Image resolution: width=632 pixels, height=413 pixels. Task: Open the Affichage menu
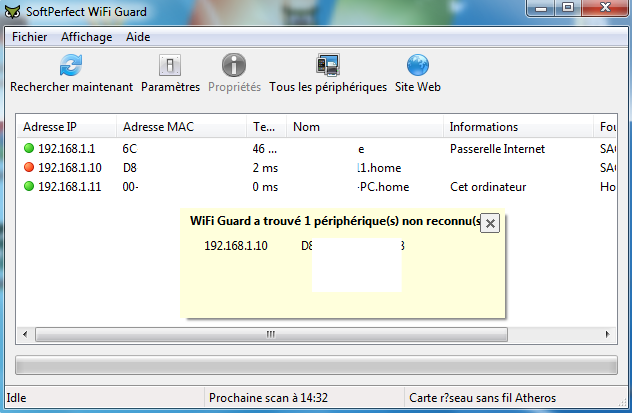coord(87,37)
